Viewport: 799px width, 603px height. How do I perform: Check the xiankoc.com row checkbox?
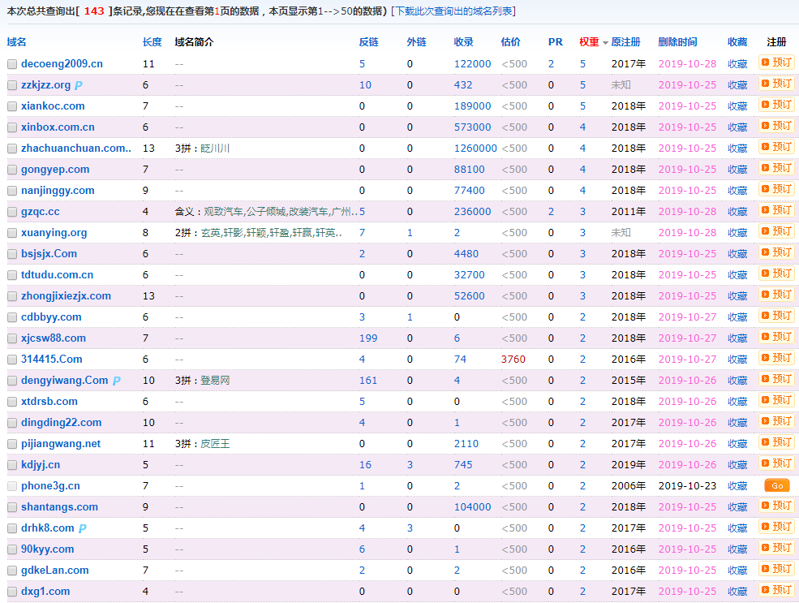click(x=12, y=107)
